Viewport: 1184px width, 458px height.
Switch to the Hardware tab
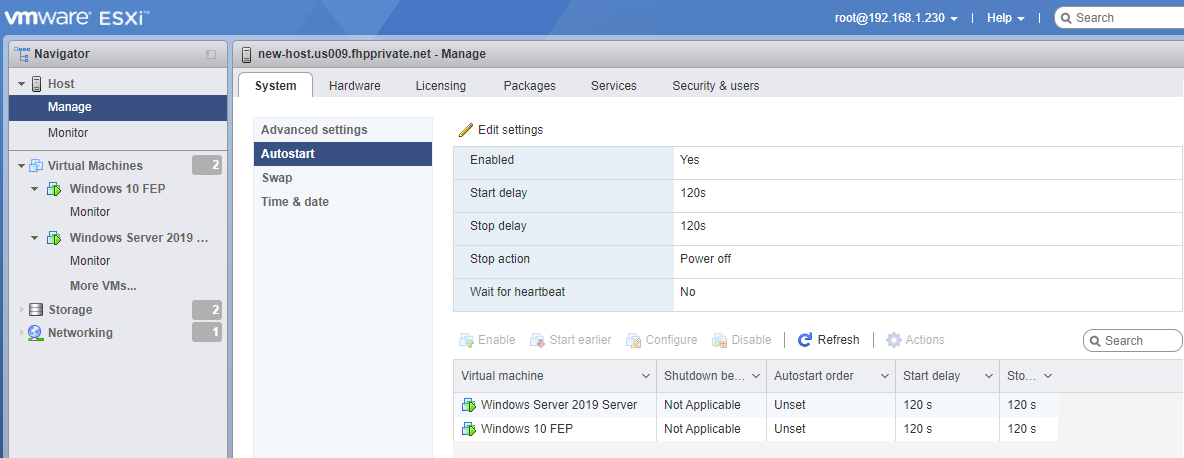point(354,86)
